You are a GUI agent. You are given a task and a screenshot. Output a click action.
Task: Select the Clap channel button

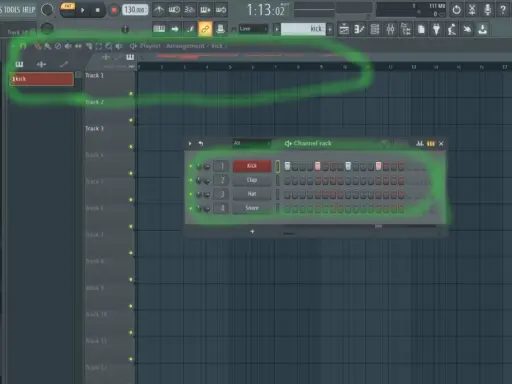tap(252, 180)
